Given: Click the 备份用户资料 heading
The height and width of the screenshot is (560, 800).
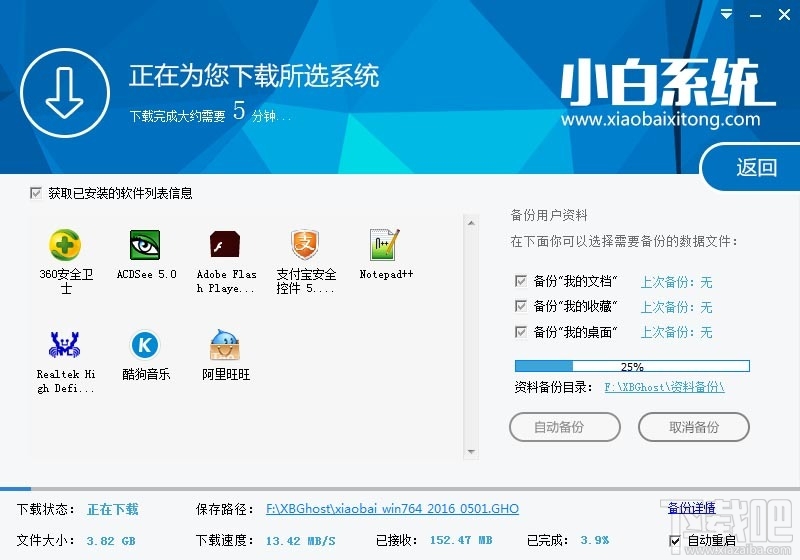Looking at the screenshot, I should [x=548, y=215].
